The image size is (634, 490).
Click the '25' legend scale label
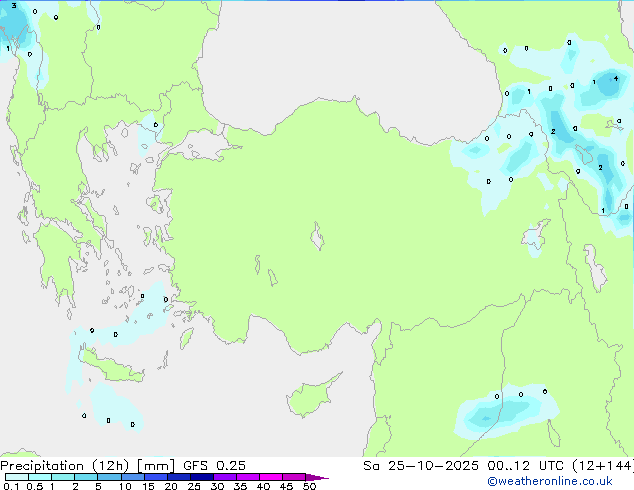point(194,486)
